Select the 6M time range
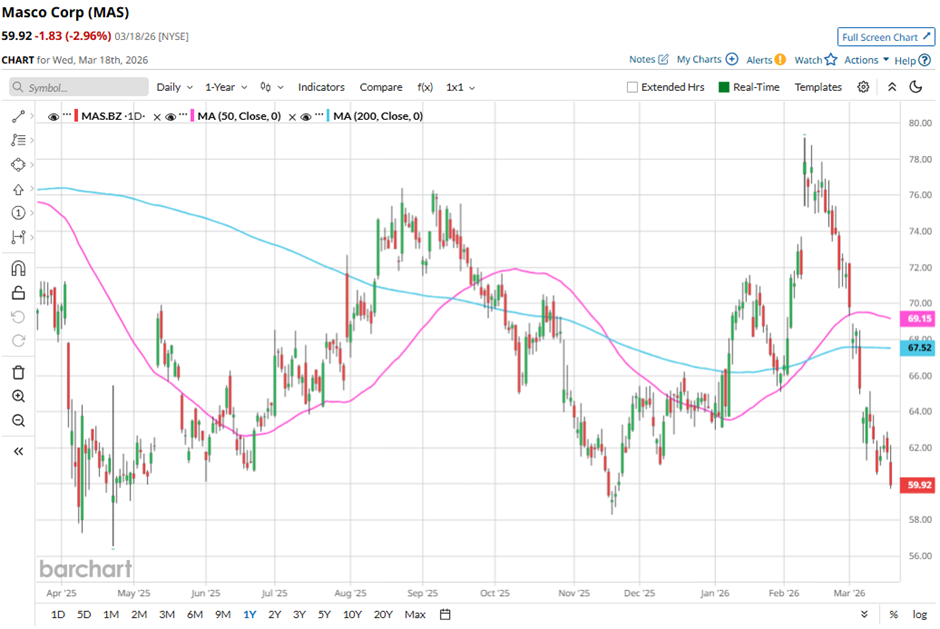The height and width of the screenshot is (629, 940). 195,614
